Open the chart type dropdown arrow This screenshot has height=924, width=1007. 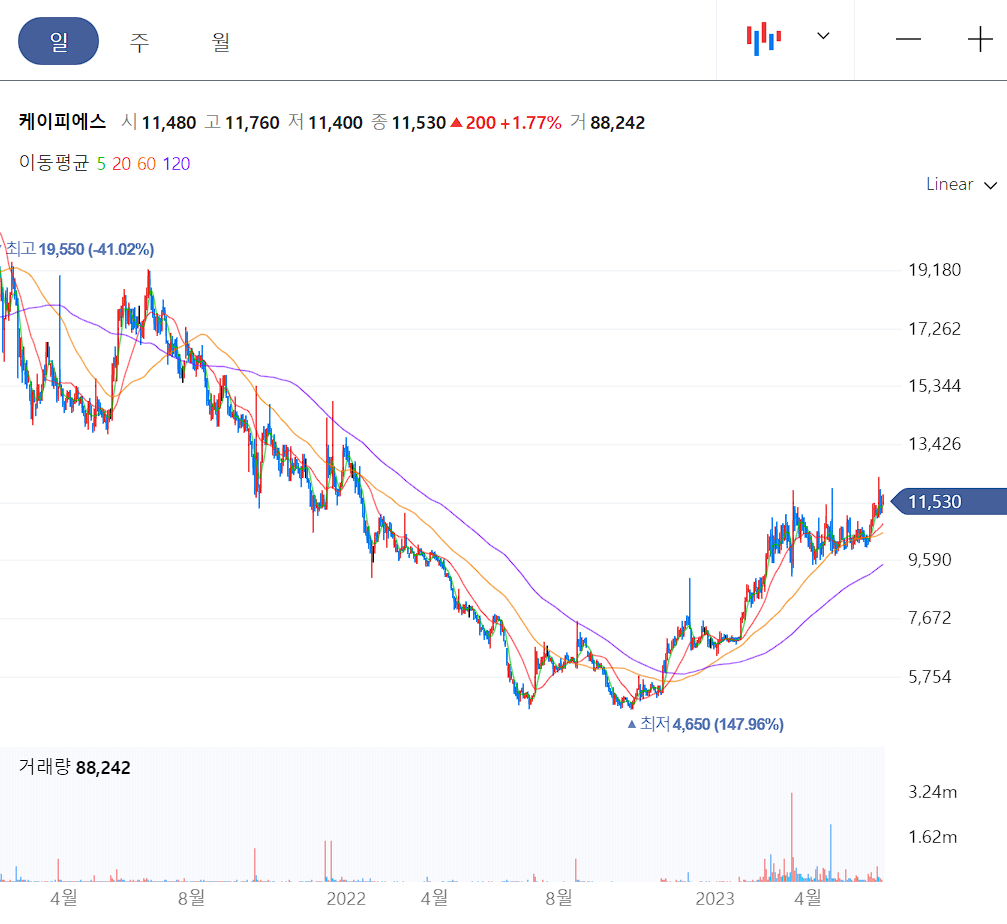(x=823, y=36)
